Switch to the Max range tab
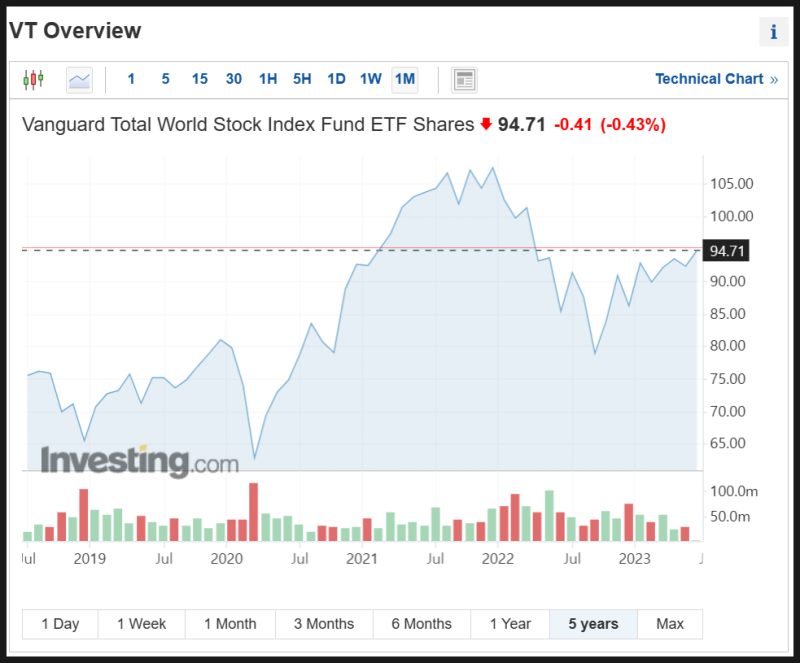 click(x=670, y=623)
